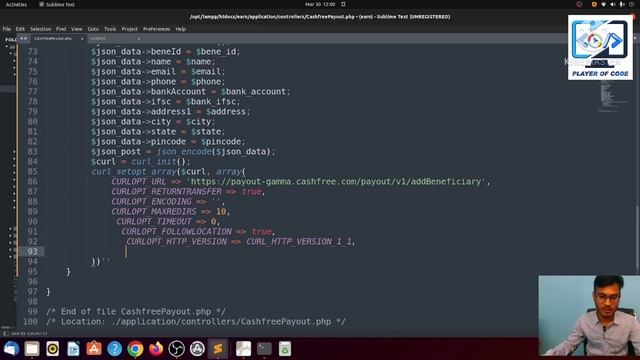The width and height of the screenshot is (640, 360).
Task: Click $bank_account variable on line 77
Action: point(253,91)
